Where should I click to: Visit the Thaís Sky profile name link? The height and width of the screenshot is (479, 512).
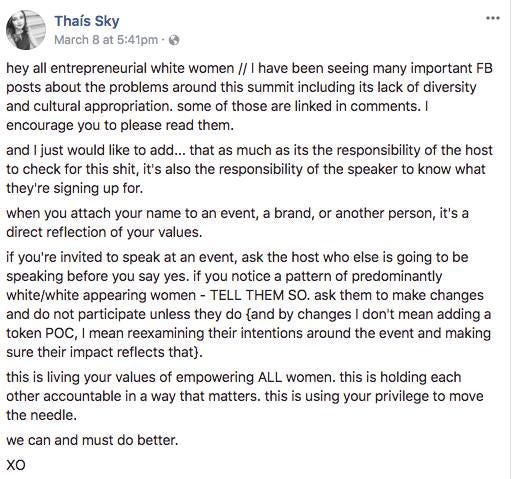tap(87, 21)
